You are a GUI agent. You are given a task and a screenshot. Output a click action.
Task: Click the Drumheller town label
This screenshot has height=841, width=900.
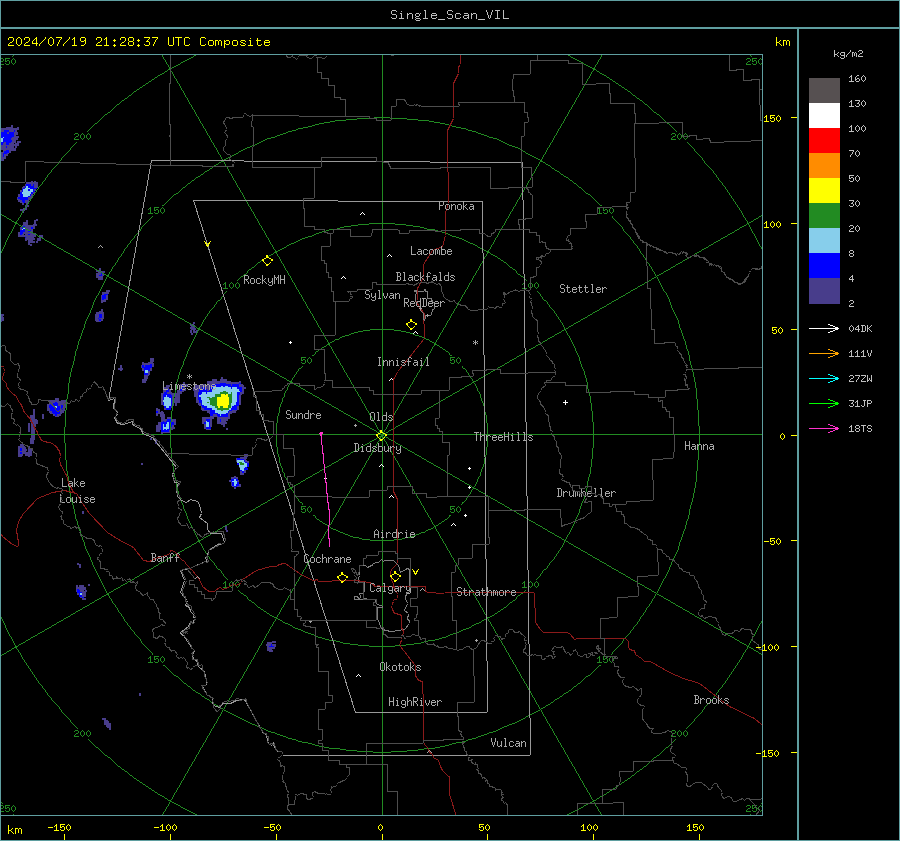586,493
